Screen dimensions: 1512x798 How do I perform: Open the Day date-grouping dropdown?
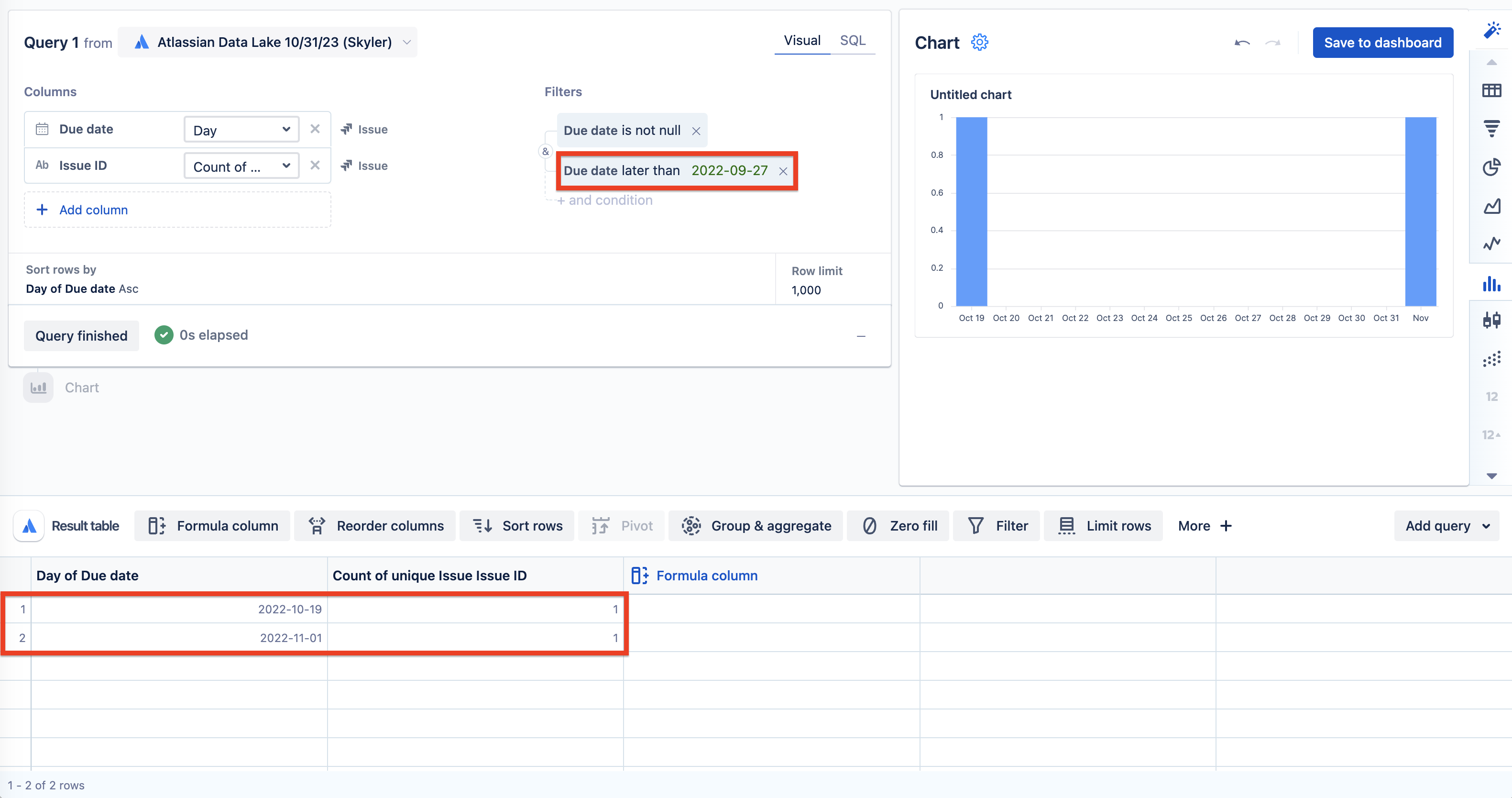click(241, 130)
